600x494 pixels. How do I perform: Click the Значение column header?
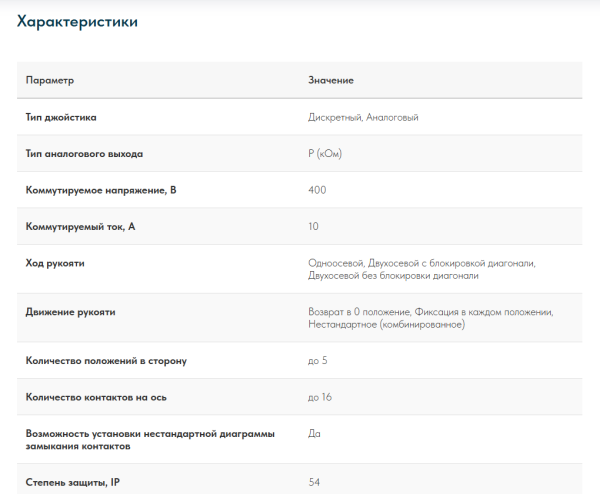pyautogui.click(x=330, y=80)
